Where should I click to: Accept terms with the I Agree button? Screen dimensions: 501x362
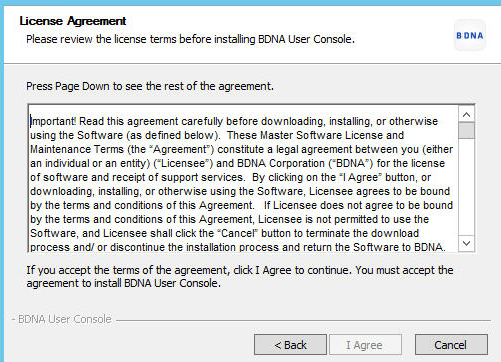365,345
